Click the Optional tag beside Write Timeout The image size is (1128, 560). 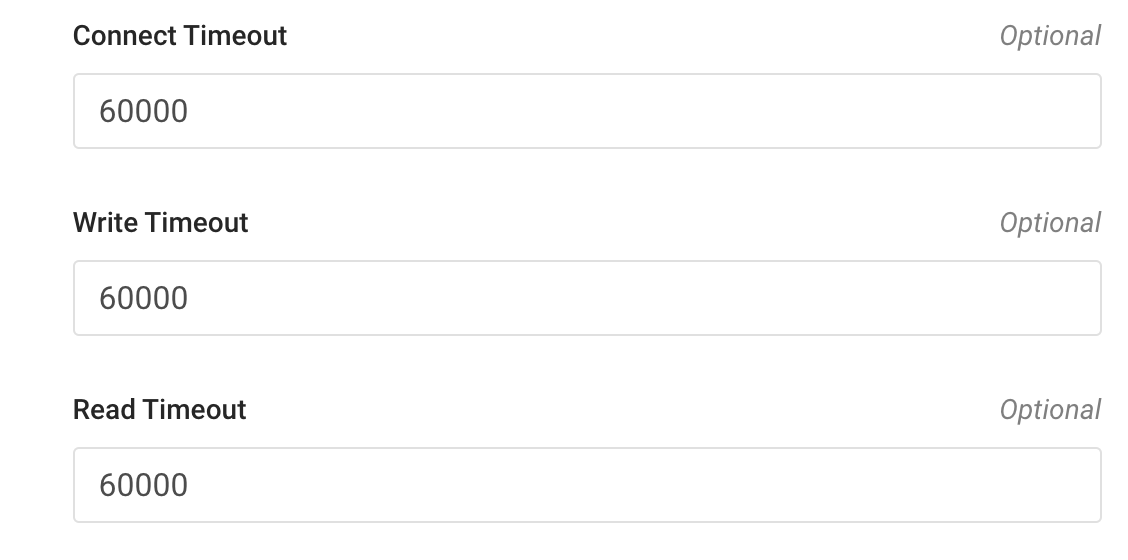[x=1050, y=223]
